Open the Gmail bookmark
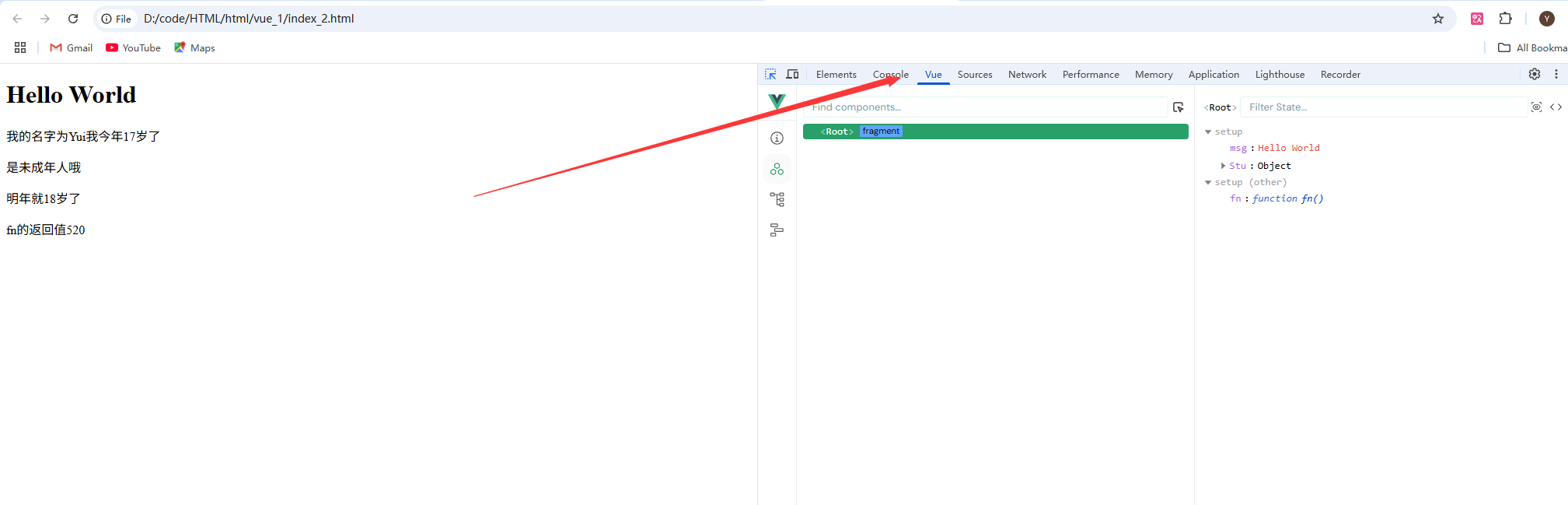The height and width of the screenshot is (505, 1568). [71, 47]
